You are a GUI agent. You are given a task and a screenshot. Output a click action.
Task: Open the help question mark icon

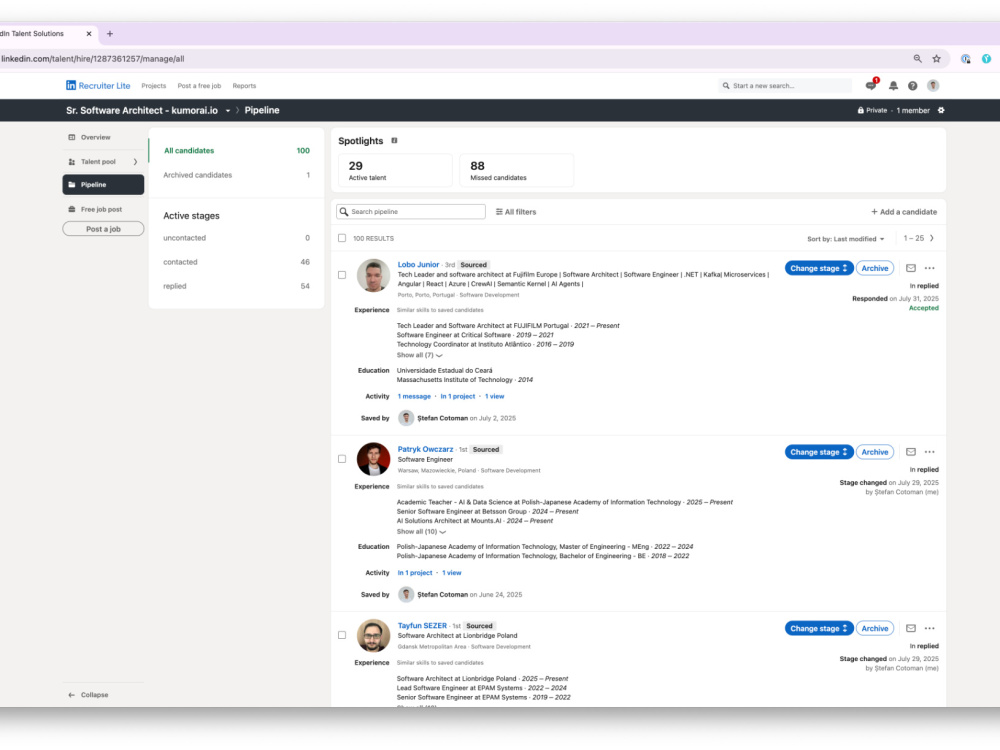[x=913, y=85]
